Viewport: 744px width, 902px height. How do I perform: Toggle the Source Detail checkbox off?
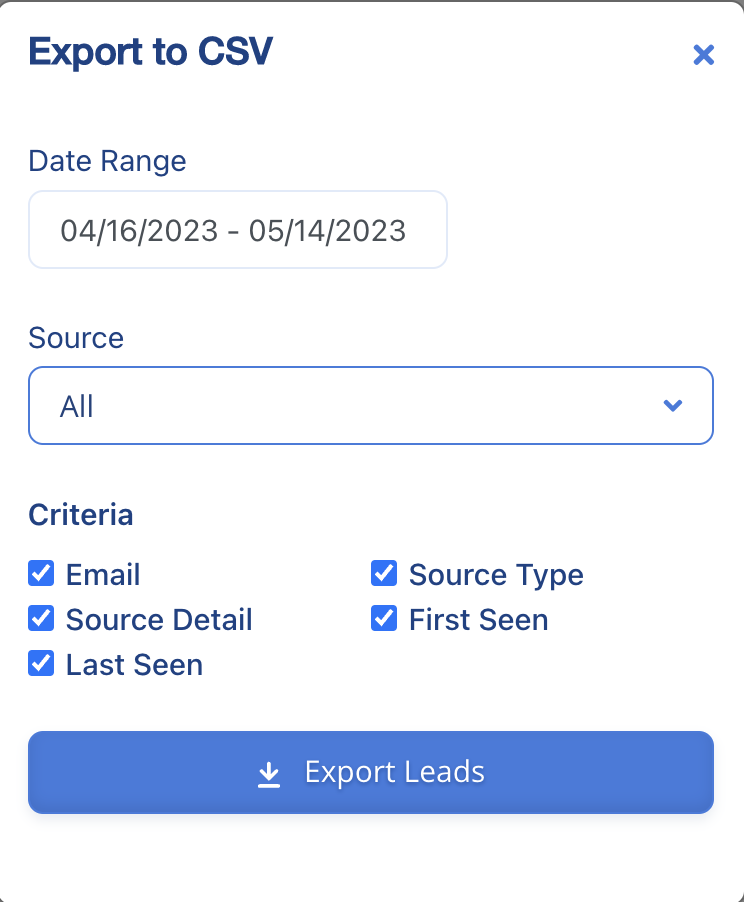click(41, 618)
